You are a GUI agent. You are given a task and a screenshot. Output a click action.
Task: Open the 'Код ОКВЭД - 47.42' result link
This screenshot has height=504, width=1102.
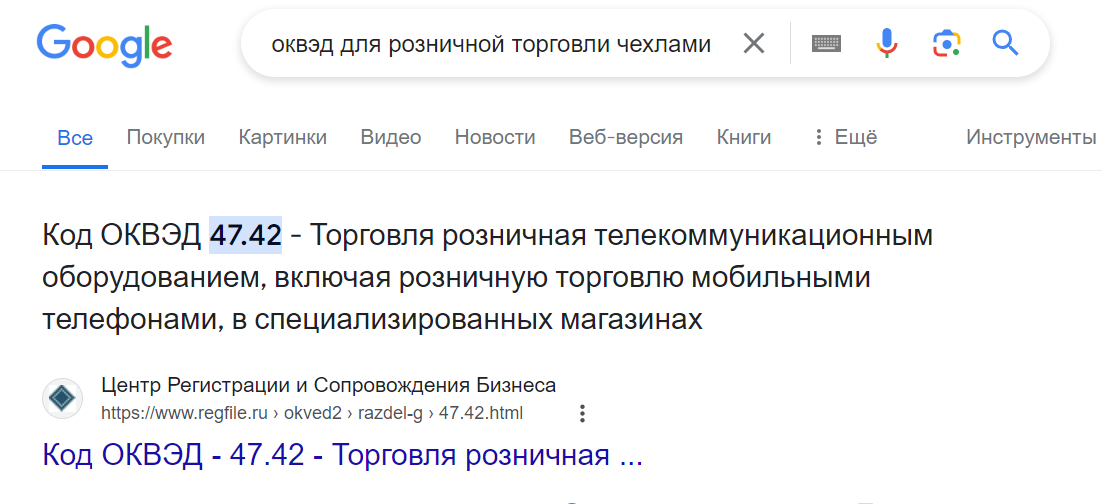click(342, 455)
